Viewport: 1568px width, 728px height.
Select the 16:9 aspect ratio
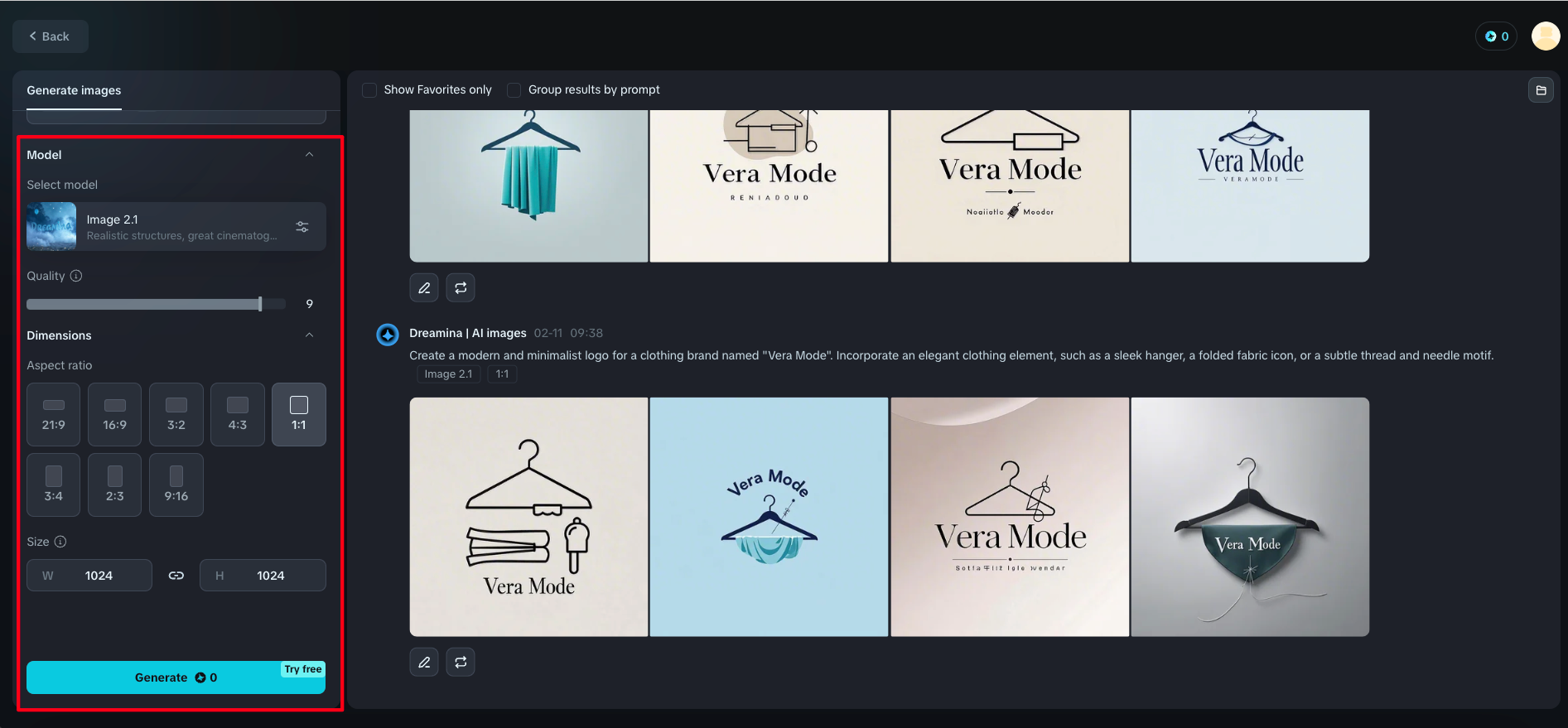click(x=115, y=415)
